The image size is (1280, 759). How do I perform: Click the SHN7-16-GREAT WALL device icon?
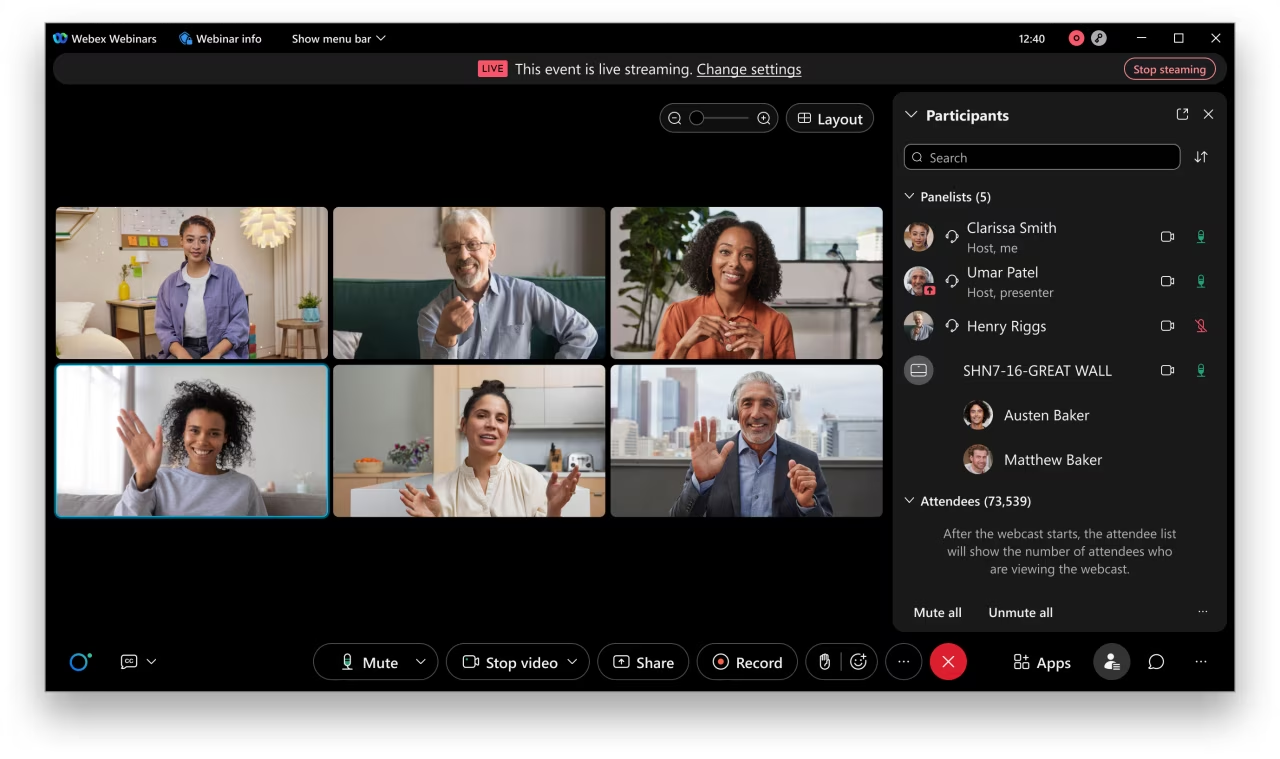pyautogui.click(x=918, y=370)
